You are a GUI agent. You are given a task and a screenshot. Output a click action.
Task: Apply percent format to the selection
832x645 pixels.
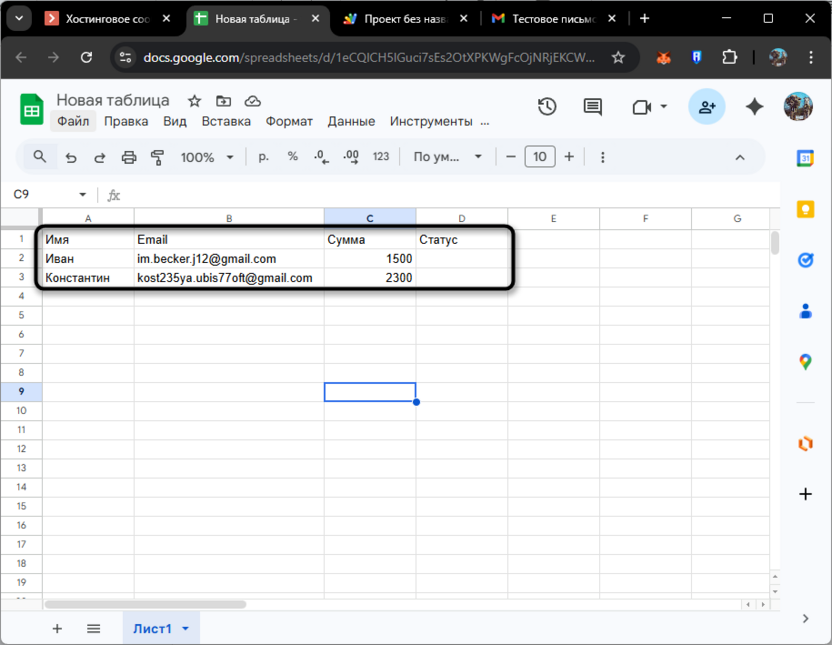(292, 157)
